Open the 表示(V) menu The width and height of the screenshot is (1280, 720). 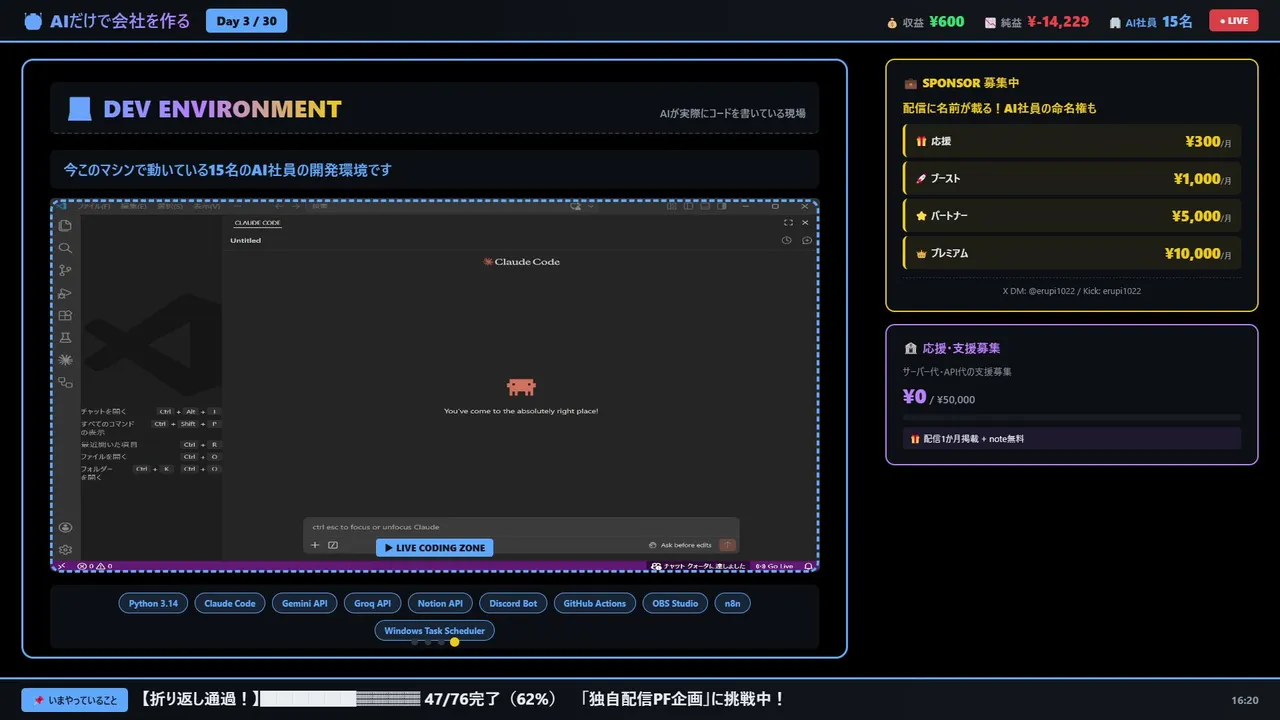coord(207,207)
